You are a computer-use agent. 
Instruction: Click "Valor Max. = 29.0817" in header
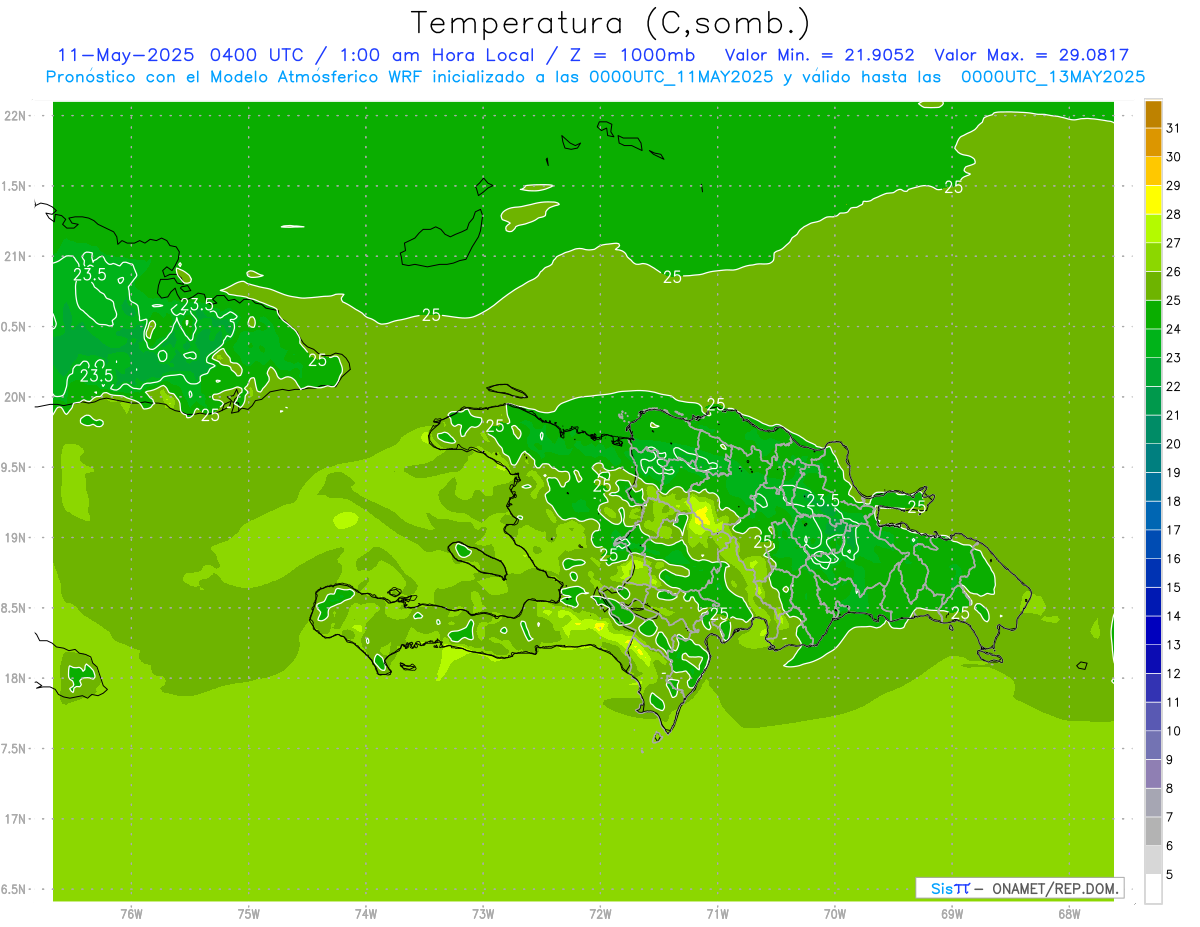(x=1031, y=55)
